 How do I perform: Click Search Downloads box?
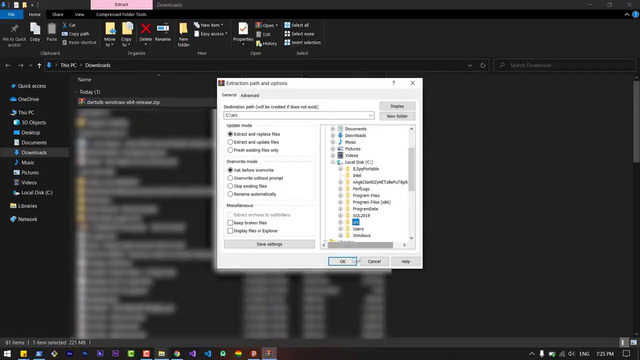564,65
